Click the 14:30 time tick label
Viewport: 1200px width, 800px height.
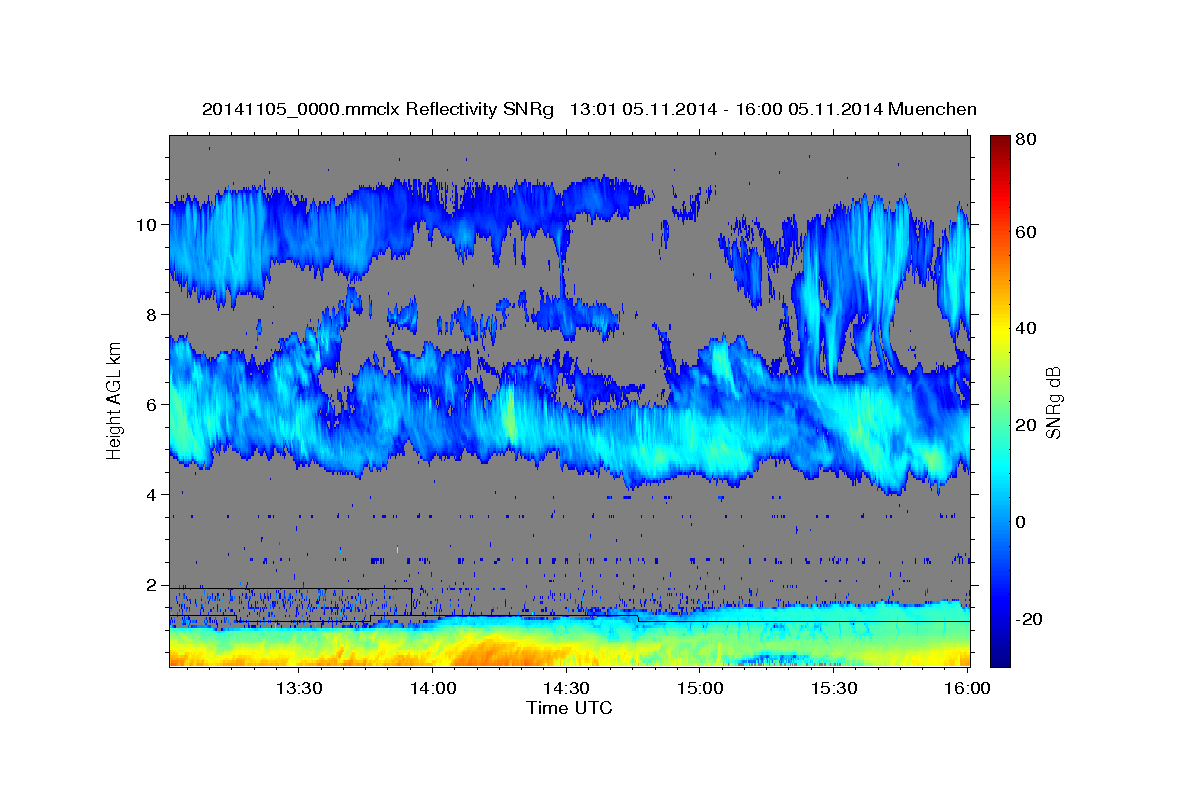(565, 688)
